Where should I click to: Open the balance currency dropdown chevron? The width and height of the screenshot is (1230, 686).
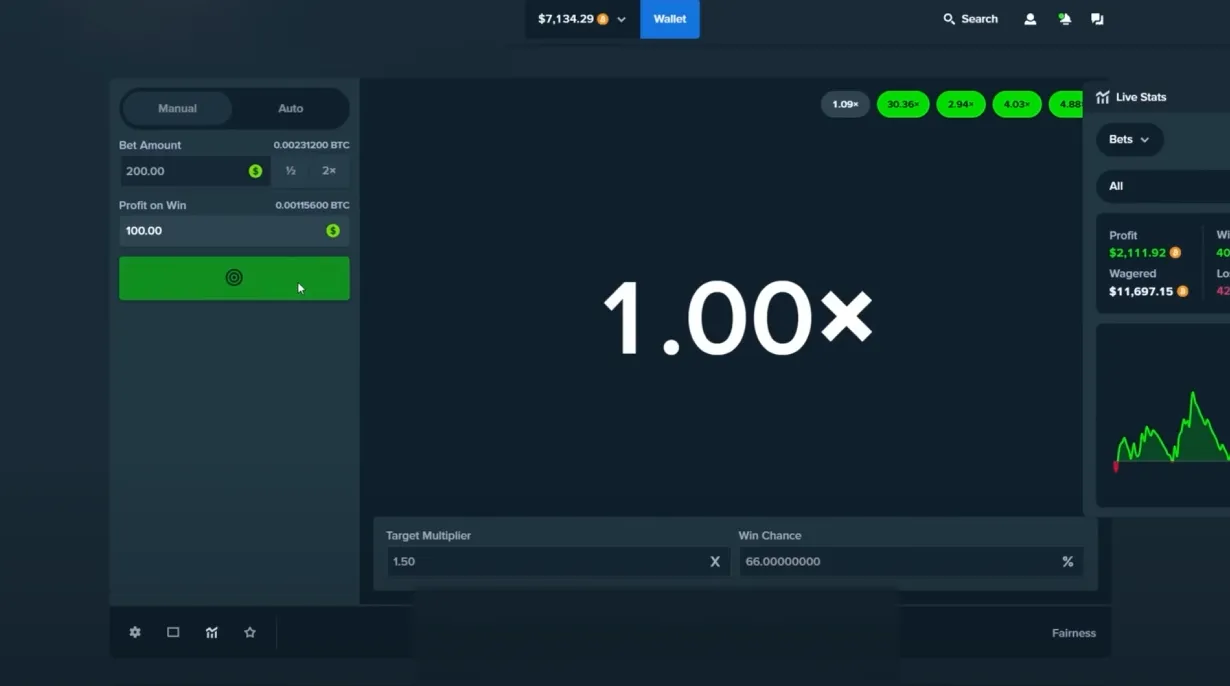click(x=621, y=19)
